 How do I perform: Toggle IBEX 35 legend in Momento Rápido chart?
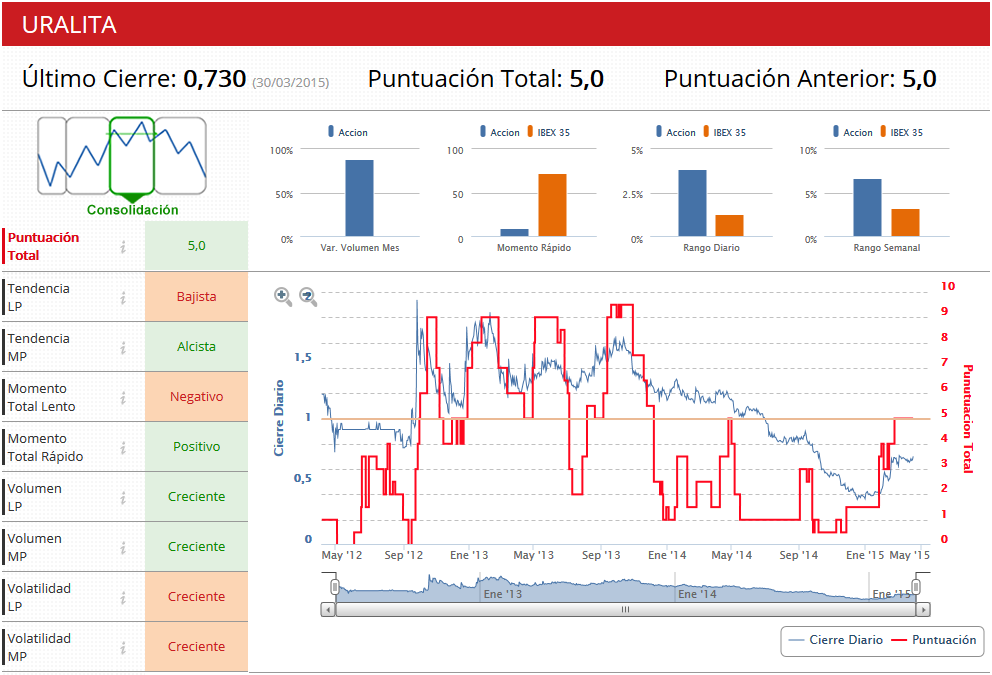tap(549, 132)
